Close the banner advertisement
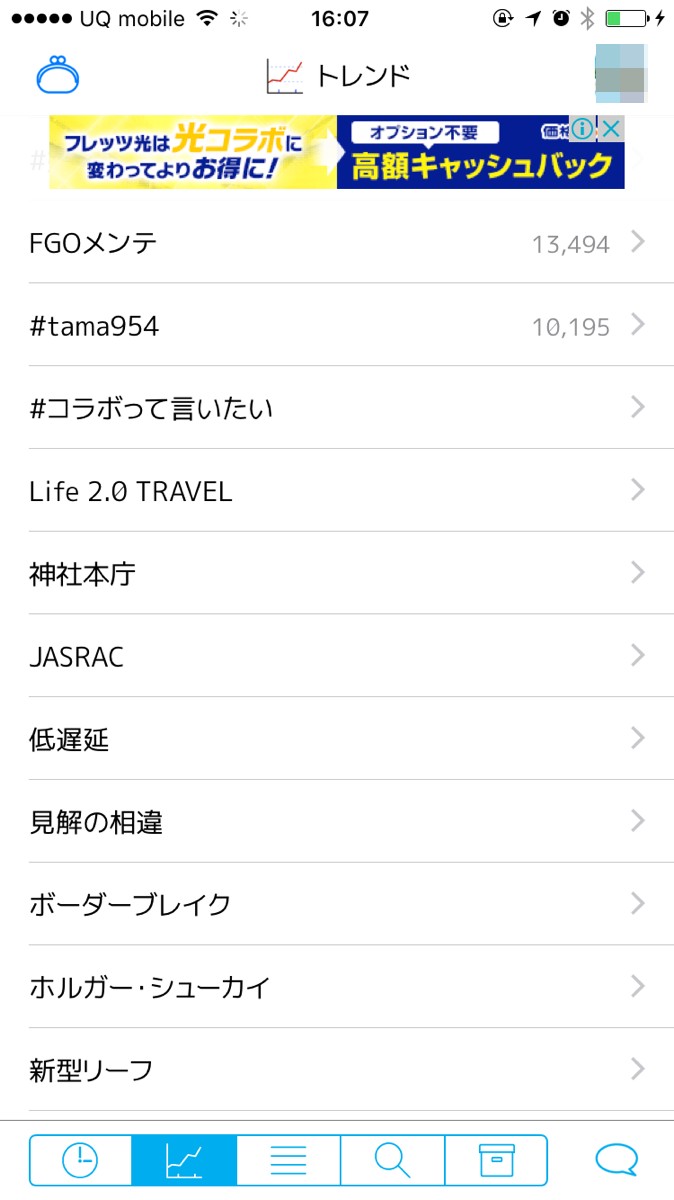Viewport: 674px width, 1200px height. [x=611, y=129]
